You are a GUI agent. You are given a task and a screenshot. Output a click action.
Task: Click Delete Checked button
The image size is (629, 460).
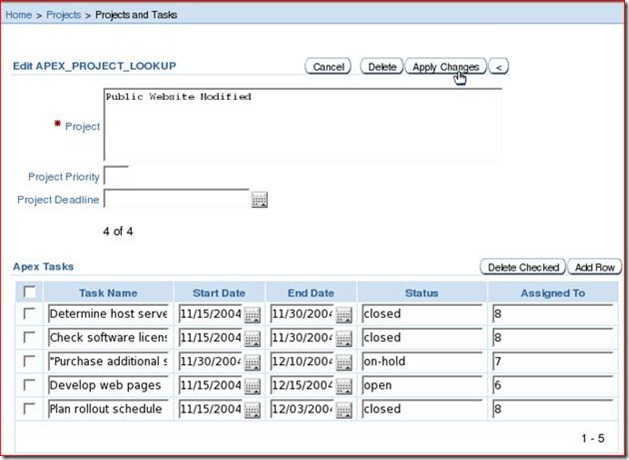pyautogui.click(x=523, y=267)
